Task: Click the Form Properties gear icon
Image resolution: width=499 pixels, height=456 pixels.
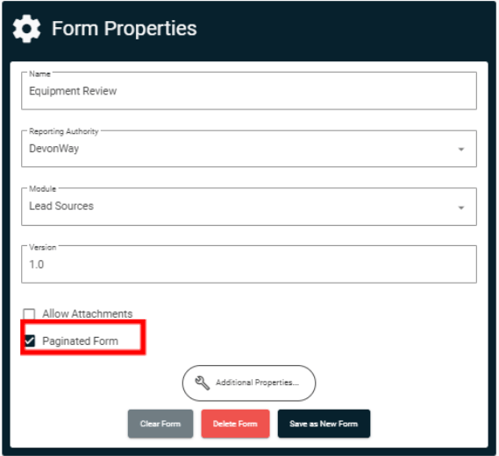Action: coord(27,29)
